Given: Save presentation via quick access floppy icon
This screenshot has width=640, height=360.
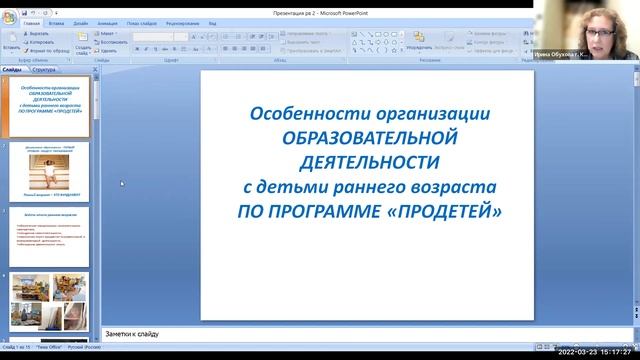Looking at the screenshot, I should point(24,13).
